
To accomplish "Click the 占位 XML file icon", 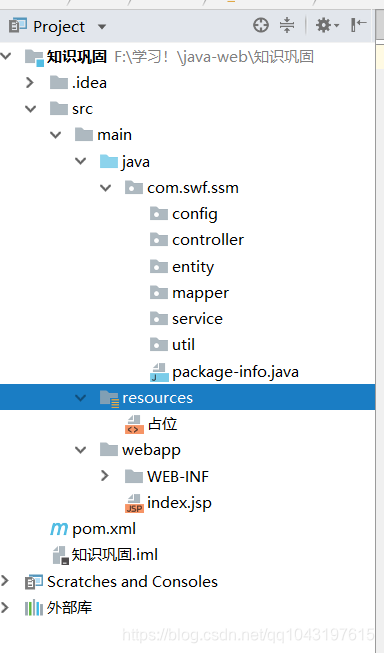I will (x=134, y=425).
